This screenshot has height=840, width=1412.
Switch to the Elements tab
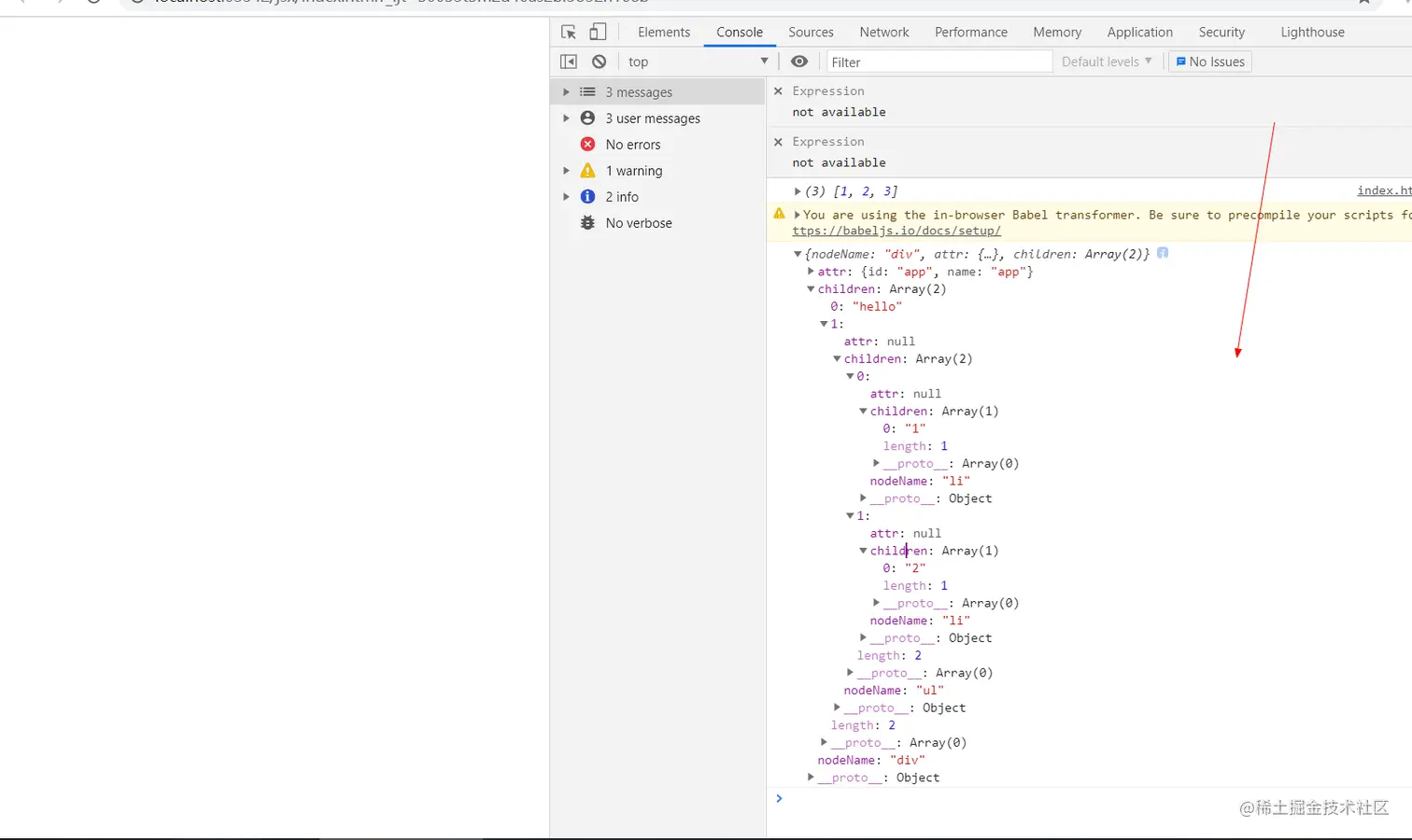[x=664, y=32]
